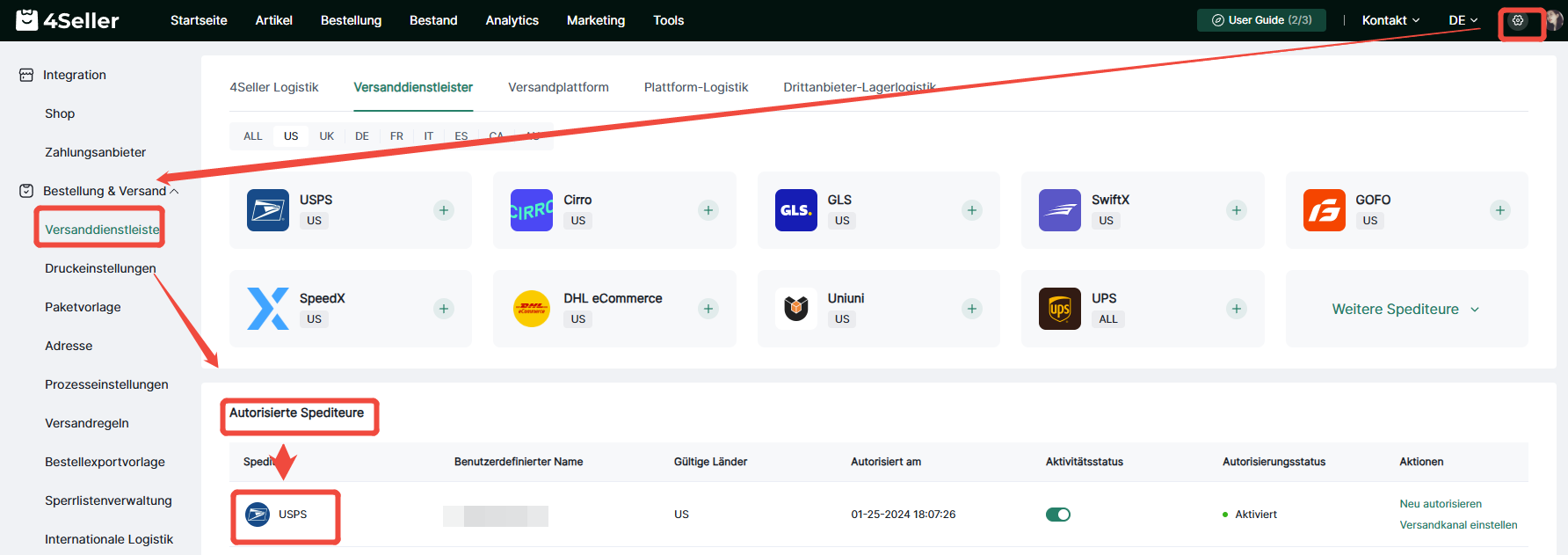Image resolution: width=1568 pixels, height=555 pixels.
Task: Expand Weitere Spediteure list
Action: (1406, 309)
